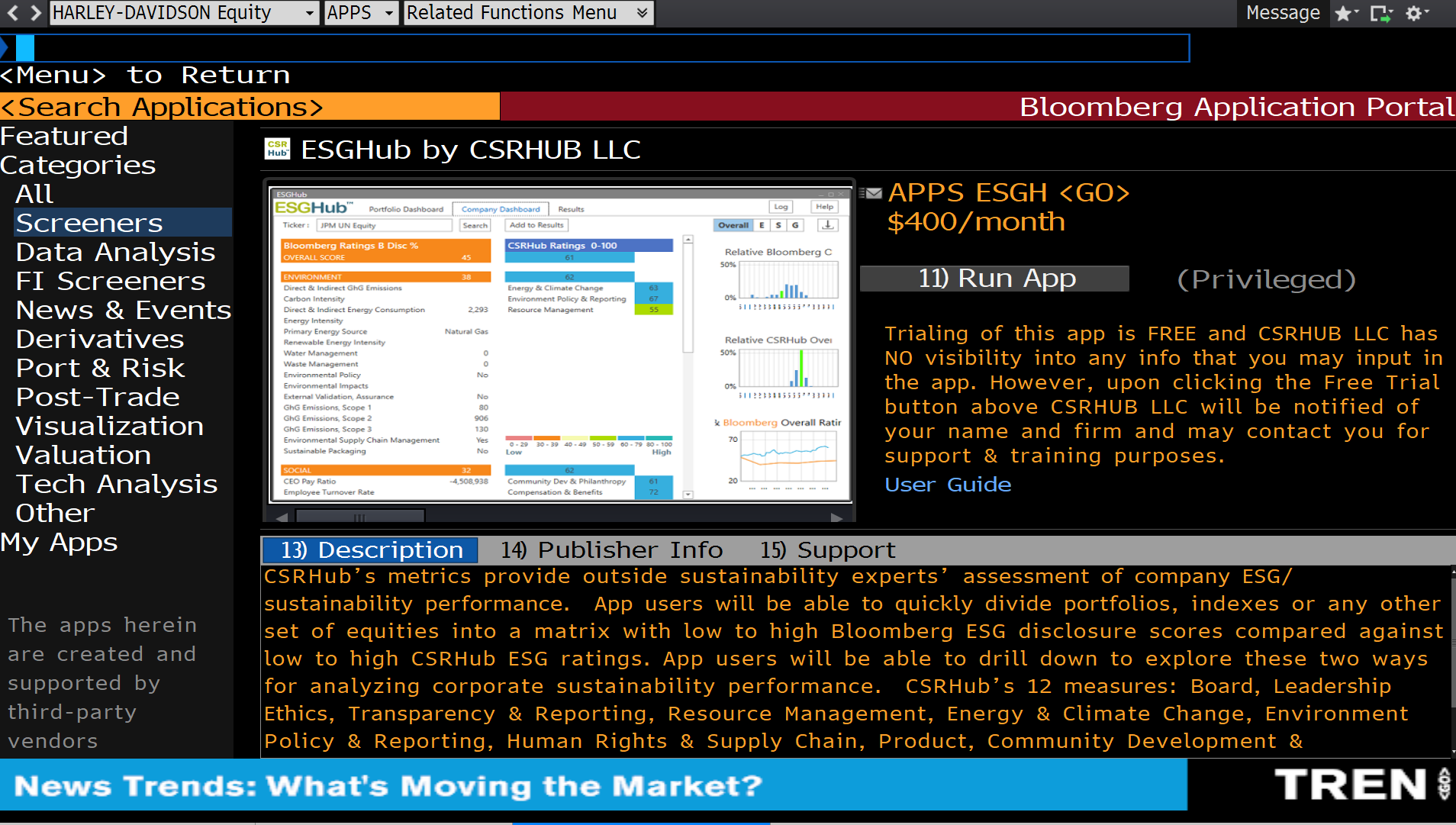Click the forward navigation arrow
This screenshot has height=825, width=1456.
coord(35,12)
